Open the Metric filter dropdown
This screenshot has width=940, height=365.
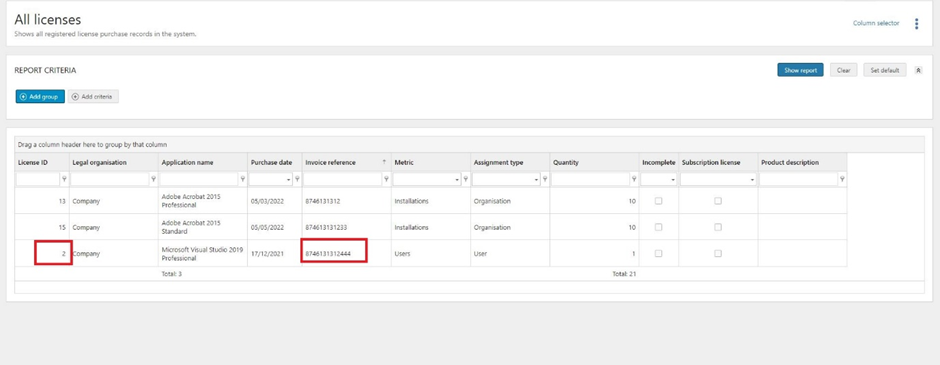[x=457, y=179]
